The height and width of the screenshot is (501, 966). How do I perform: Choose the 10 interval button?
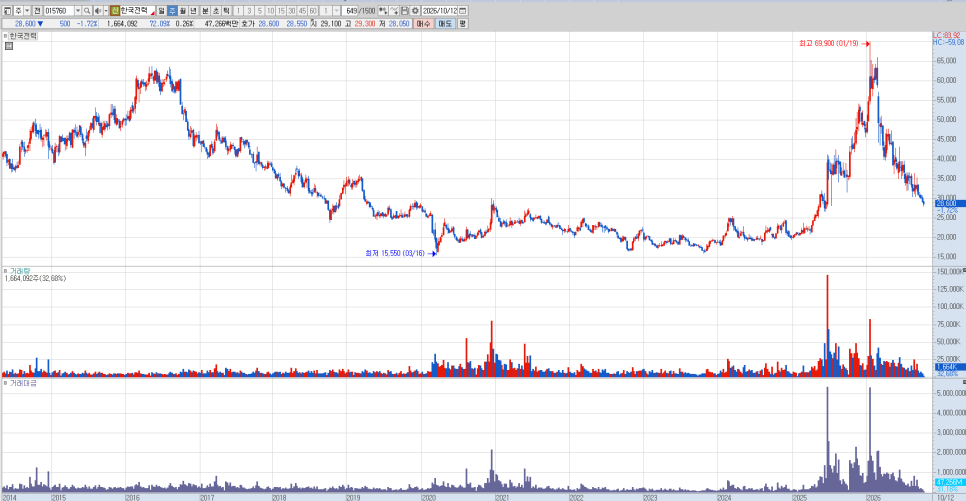coord(270,11)
